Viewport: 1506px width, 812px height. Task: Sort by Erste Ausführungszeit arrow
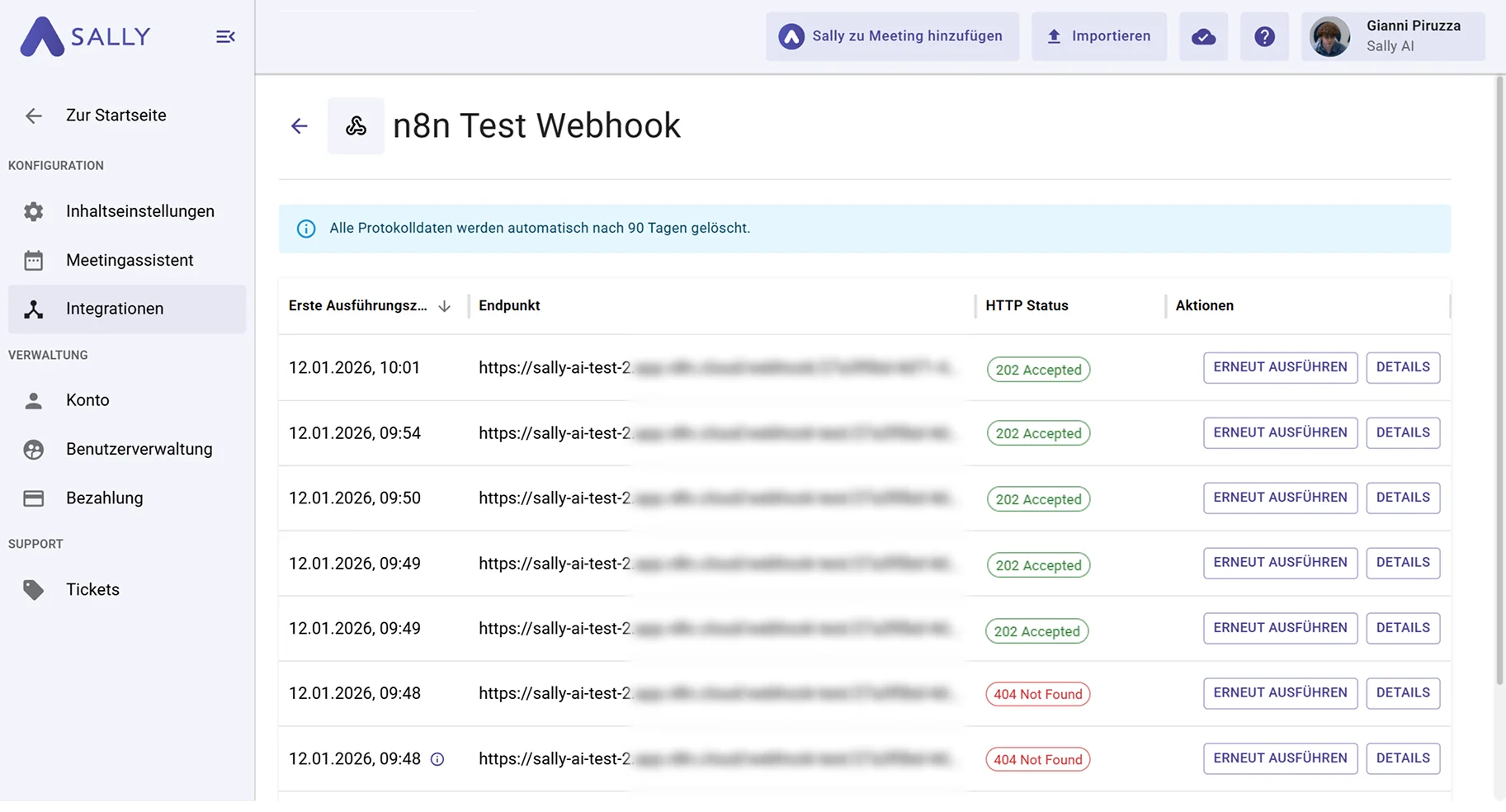point(445,306)
